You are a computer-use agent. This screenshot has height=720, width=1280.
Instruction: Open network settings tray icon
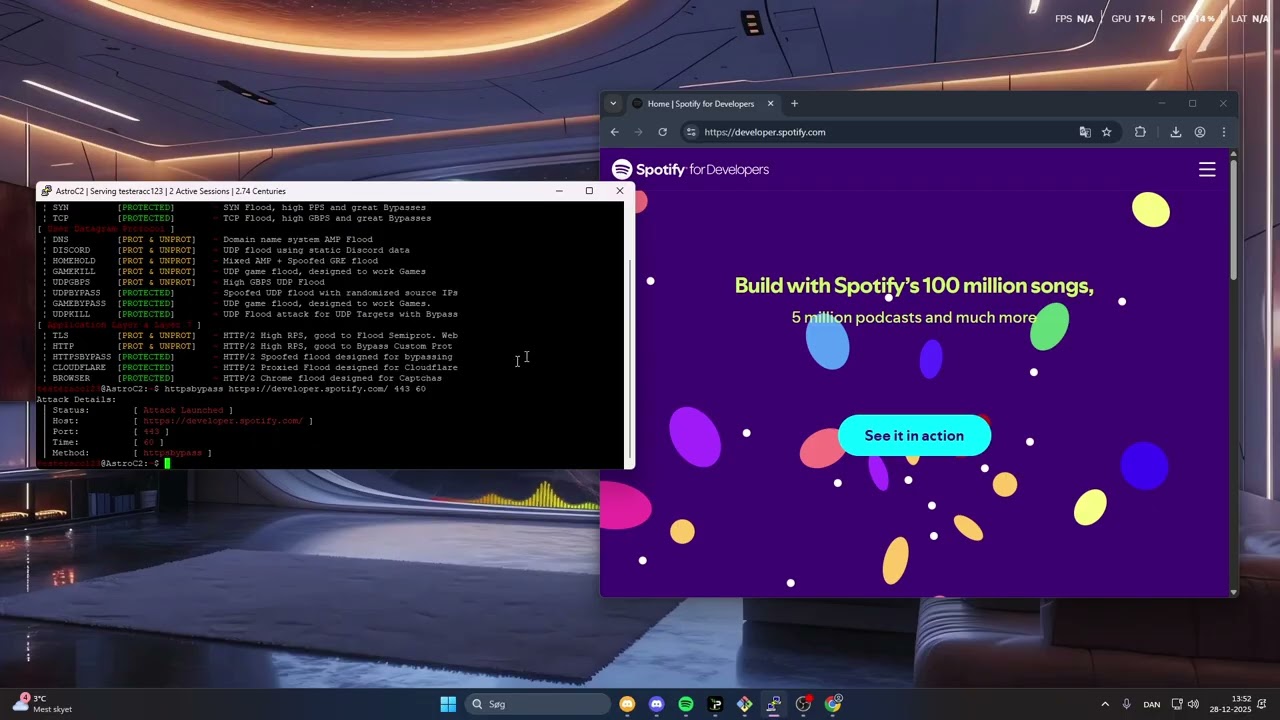point(1177,704)
